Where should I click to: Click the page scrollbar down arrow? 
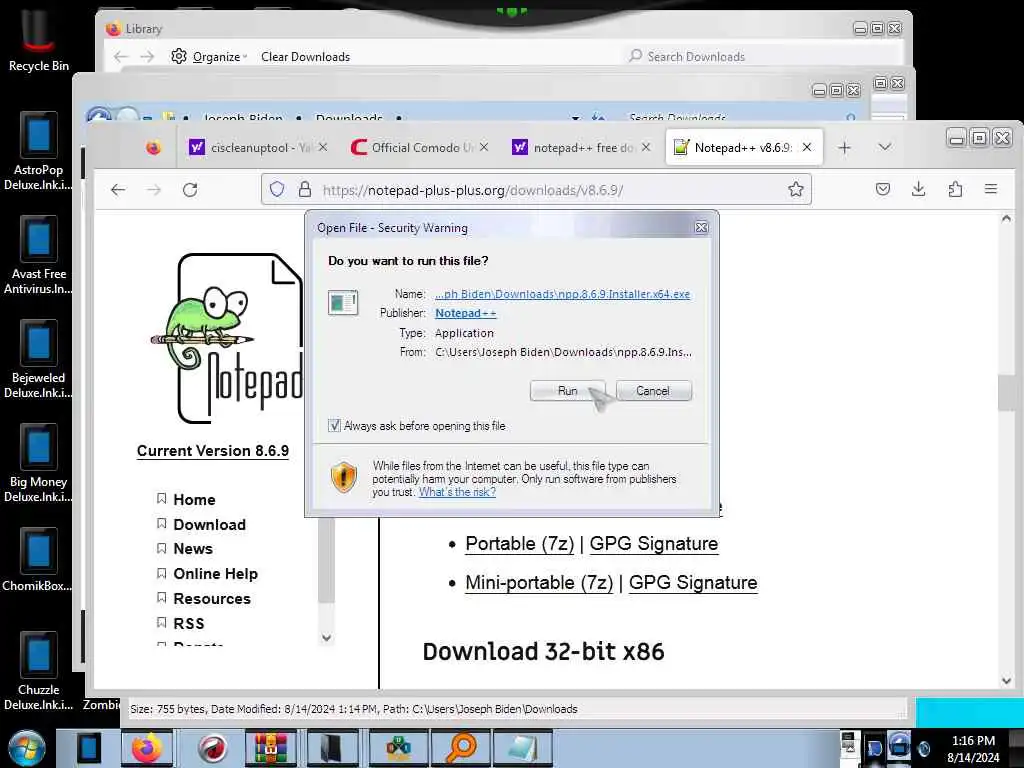coord(1006,680)
